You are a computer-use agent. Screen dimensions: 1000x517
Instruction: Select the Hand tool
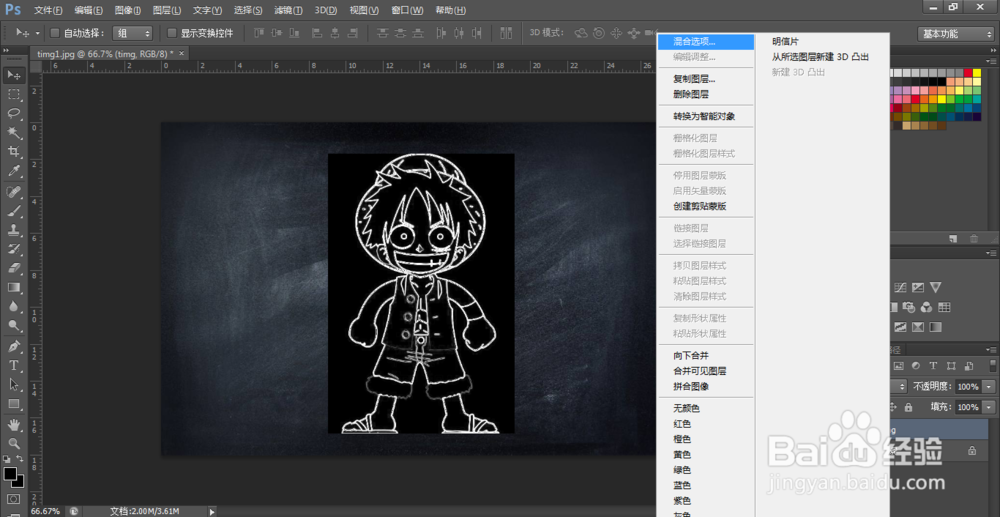pyautogui.click(x=14, y=425)
